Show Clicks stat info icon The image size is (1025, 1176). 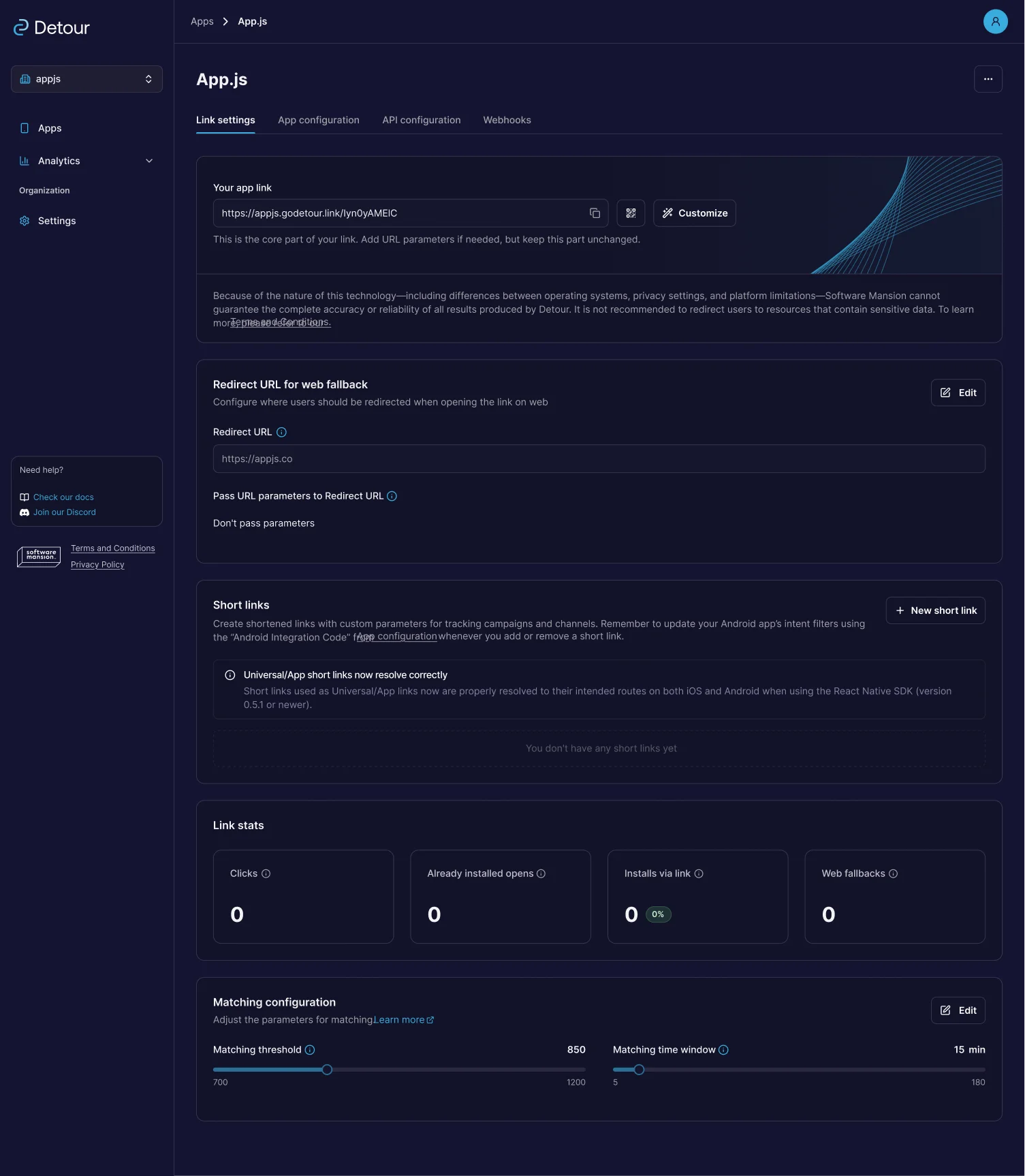click(266, 873)
